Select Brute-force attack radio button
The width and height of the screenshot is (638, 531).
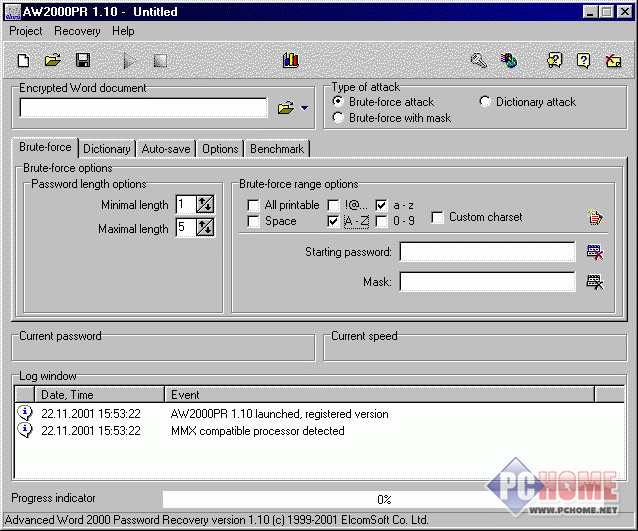[338, 101]
